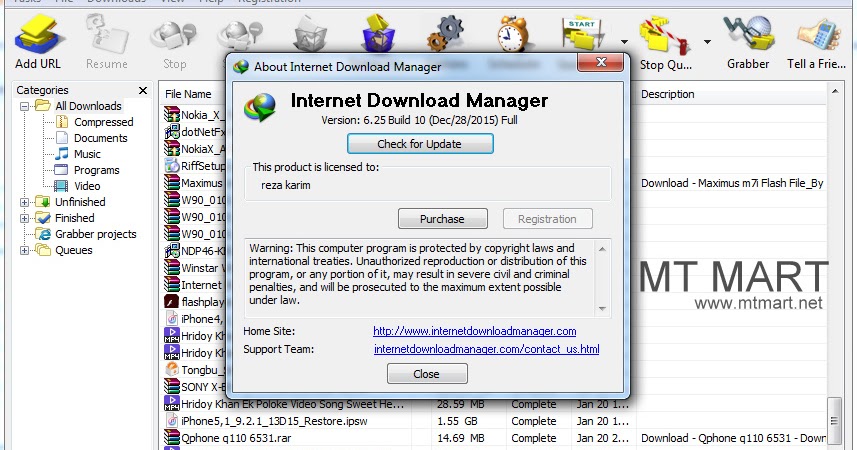Click the Stop Qu... toolbar icon
This screenshot has height=450, width=857.
click(x=665, y=36)
